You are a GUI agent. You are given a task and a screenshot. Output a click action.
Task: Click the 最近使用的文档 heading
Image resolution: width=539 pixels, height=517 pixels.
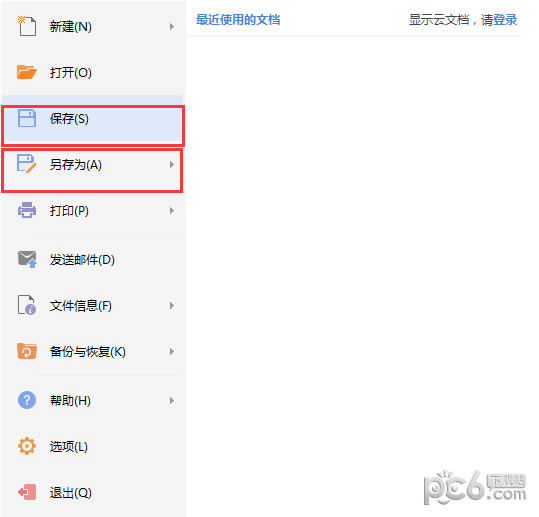[x=238, y=20]
